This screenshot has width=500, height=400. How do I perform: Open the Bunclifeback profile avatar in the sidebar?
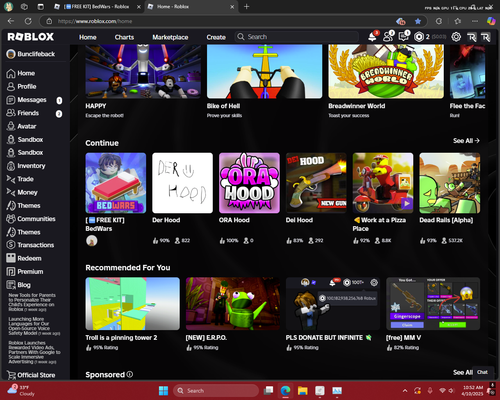click(x=11, y=54)
